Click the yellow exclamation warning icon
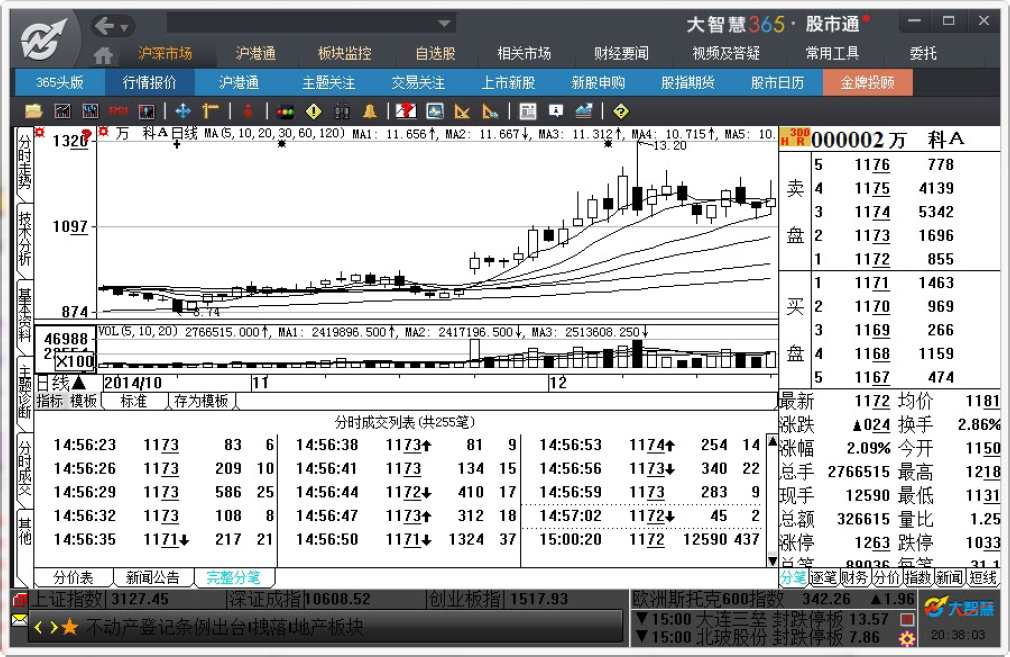Image resolution: width=1010 pixels, height=657 pixels. pyautogui.click(x=314, y=111)
